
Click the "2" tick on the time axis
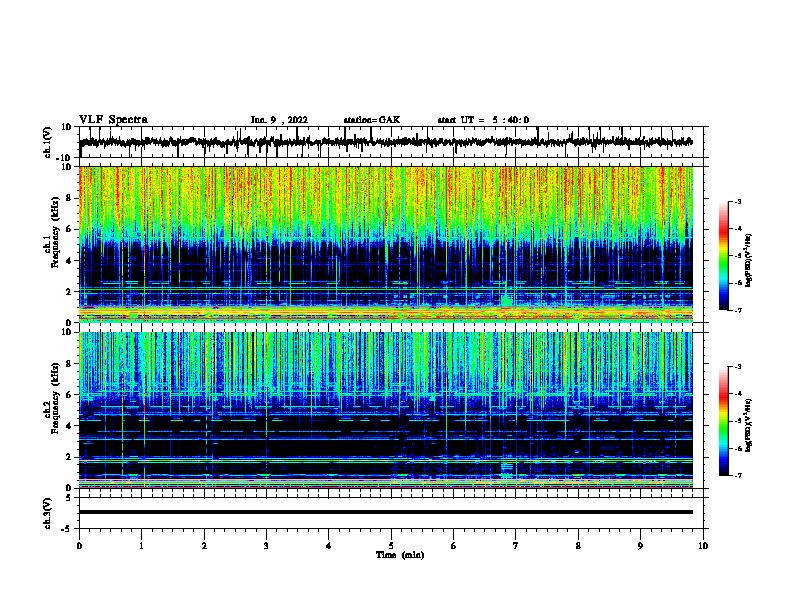coord(204,546)
